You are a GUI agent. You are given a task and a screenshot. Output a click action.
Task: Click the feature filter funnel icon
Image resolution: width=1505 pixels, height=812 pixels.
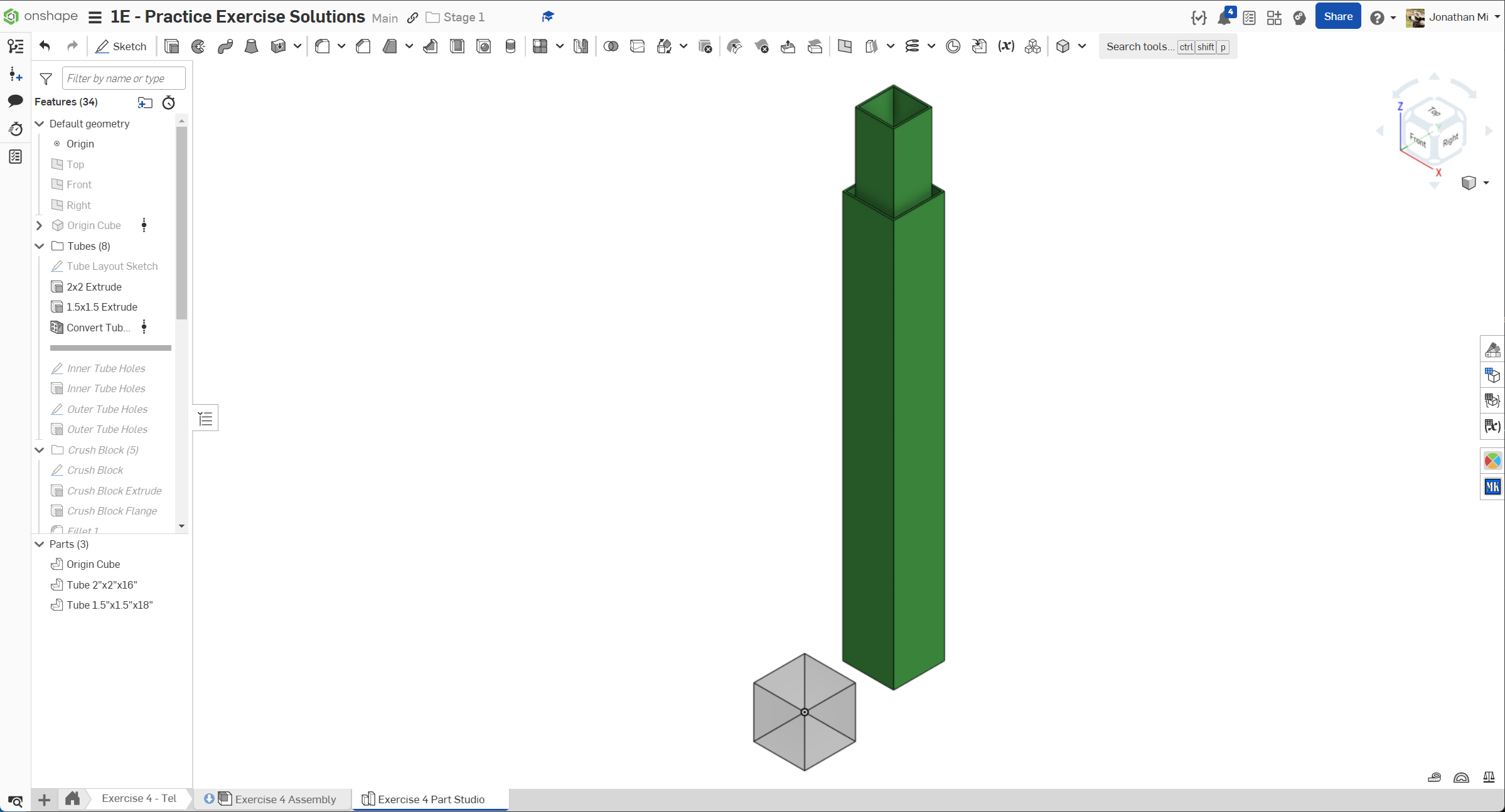click(x=46, y=78)
